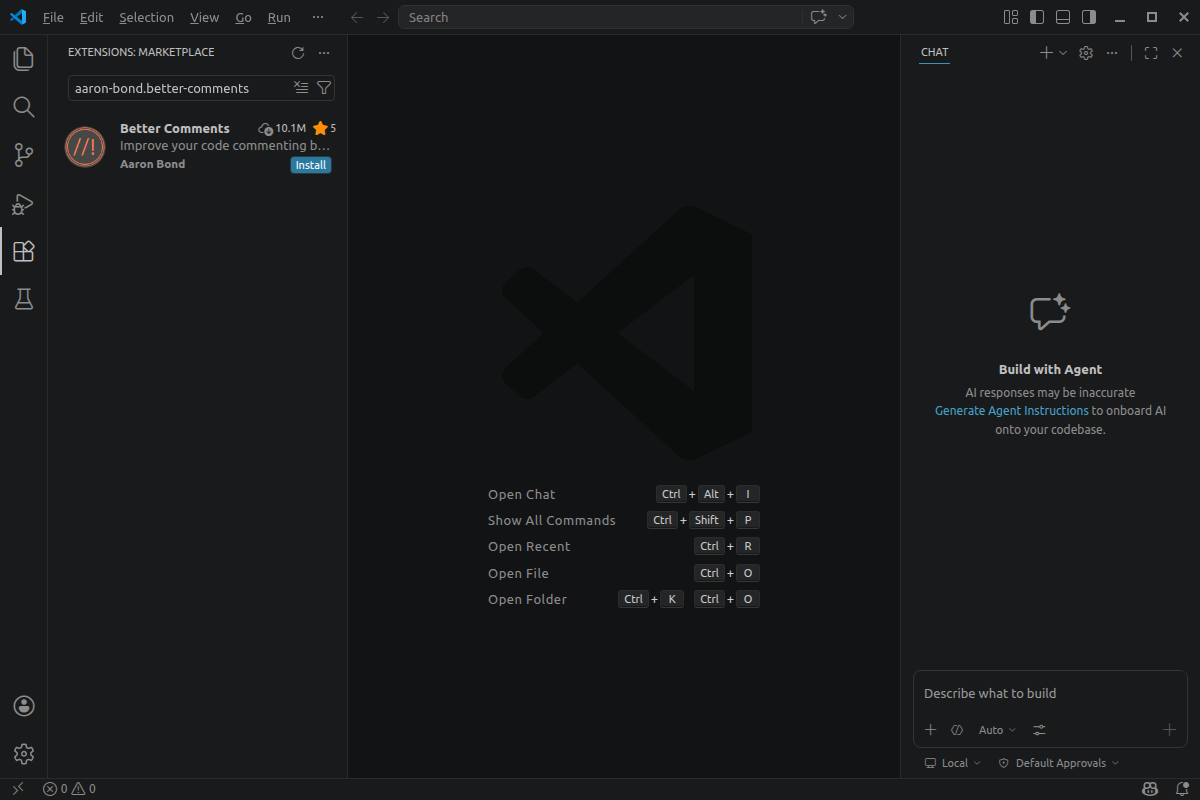Open the Edit menu

[x=91, y=17]
